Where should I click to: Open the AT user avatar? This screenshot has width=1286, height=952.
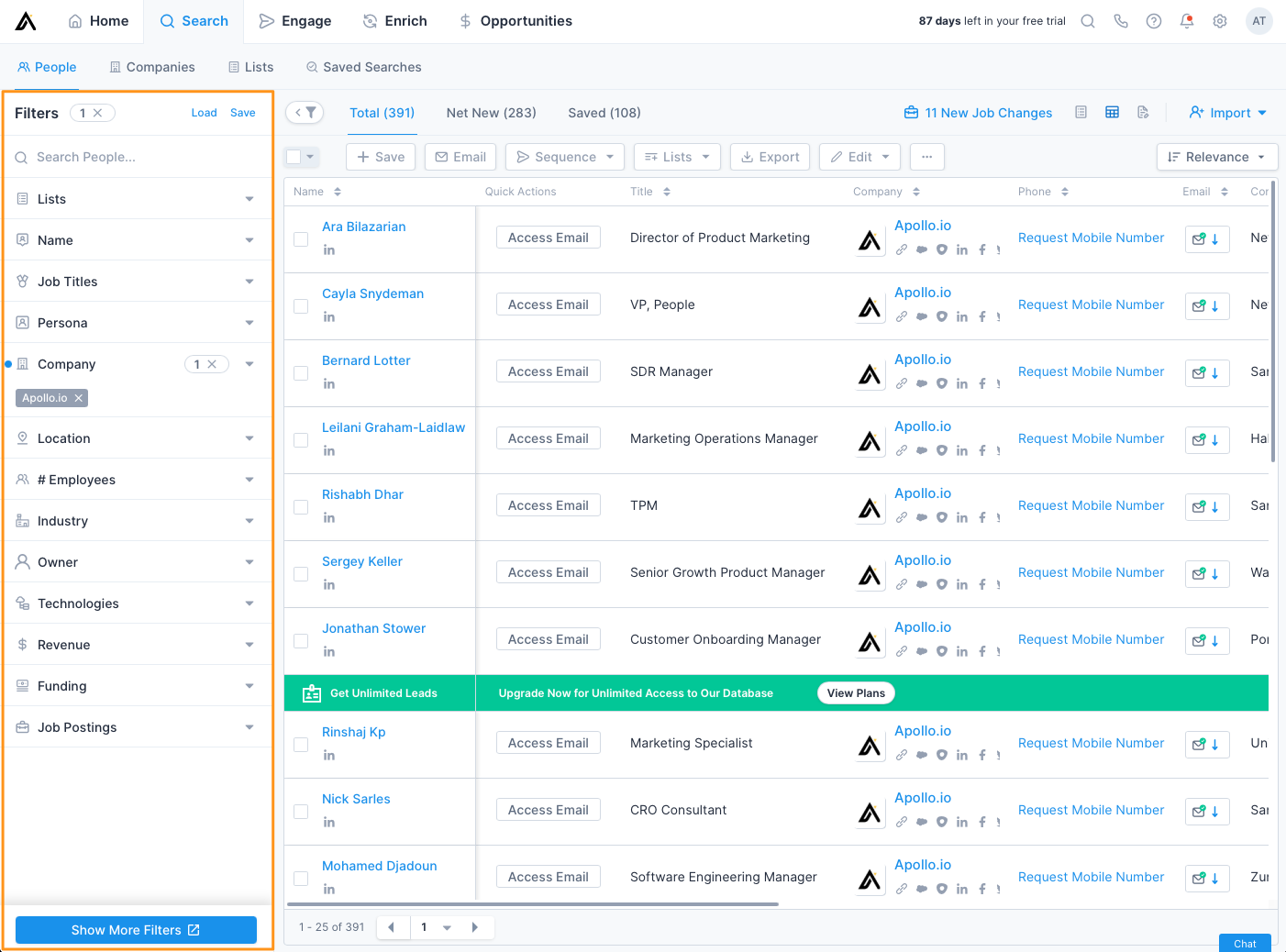point(1259,21)
